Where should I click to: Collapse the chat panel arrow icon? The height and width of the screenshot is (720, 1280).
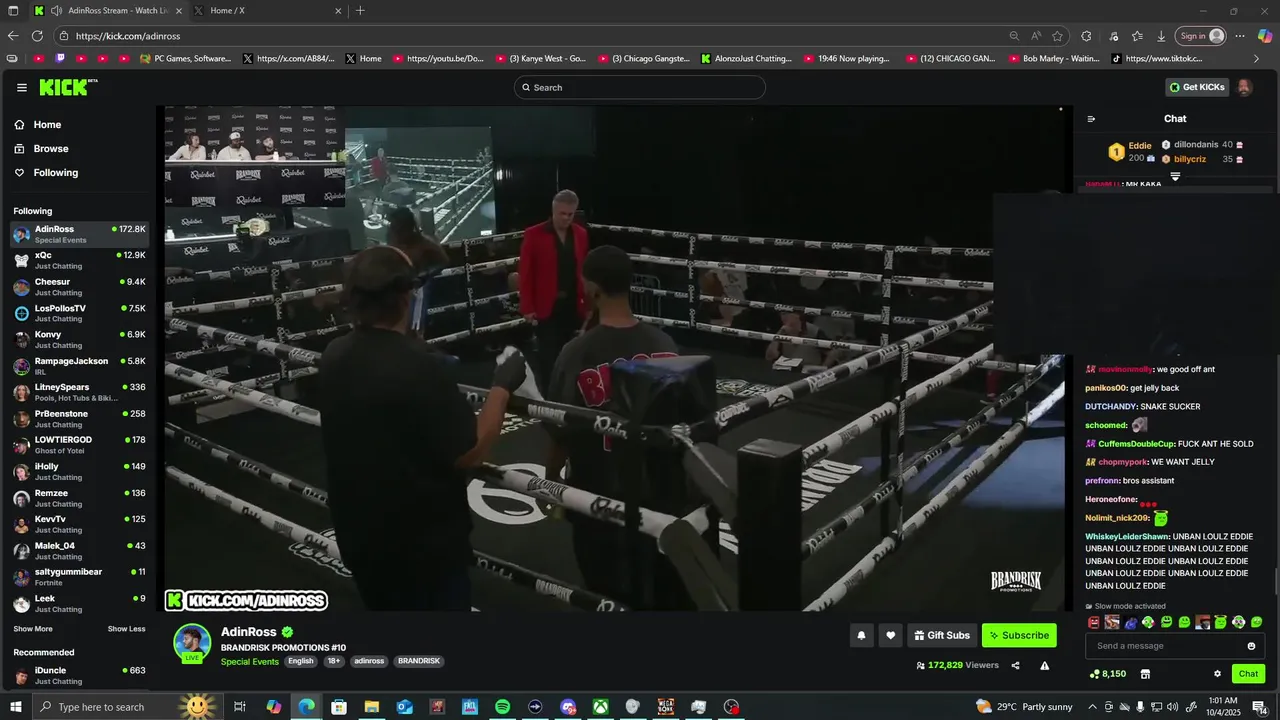click(x=1091, y=119)
